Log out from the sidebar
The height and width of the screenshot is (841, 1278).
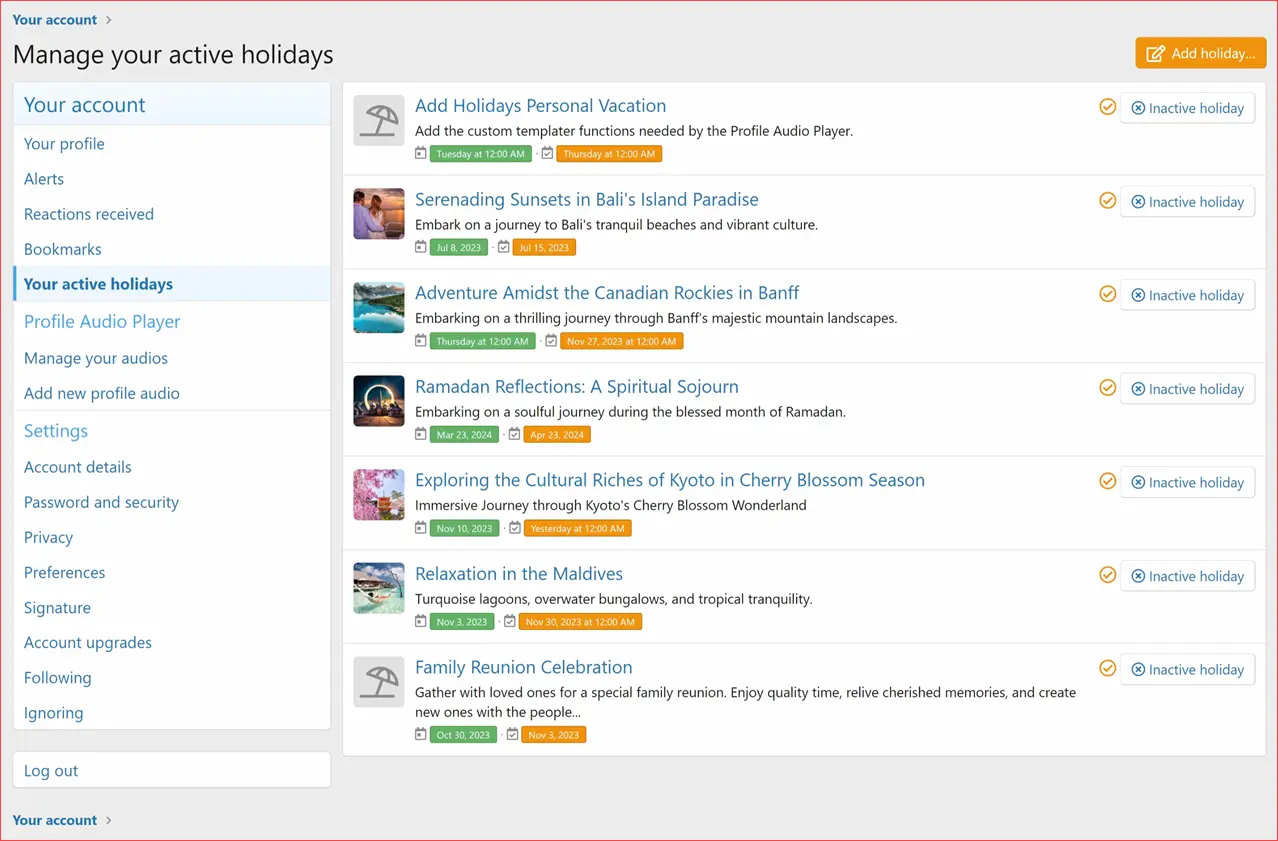51,771
